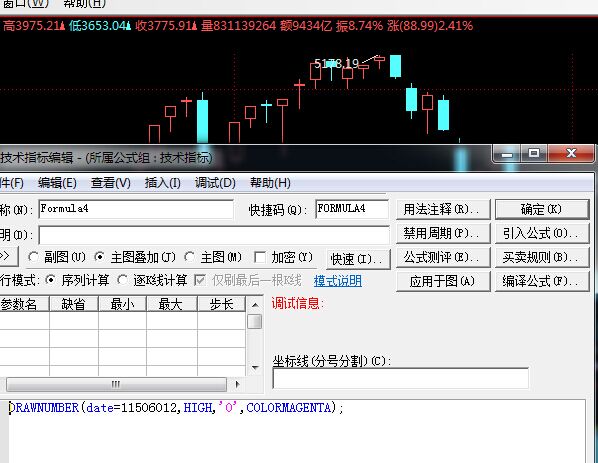Click the 快捷码 field containing FORMULA4
The width and height of the screenshot is (598, 463).
(x=352, y=209)
